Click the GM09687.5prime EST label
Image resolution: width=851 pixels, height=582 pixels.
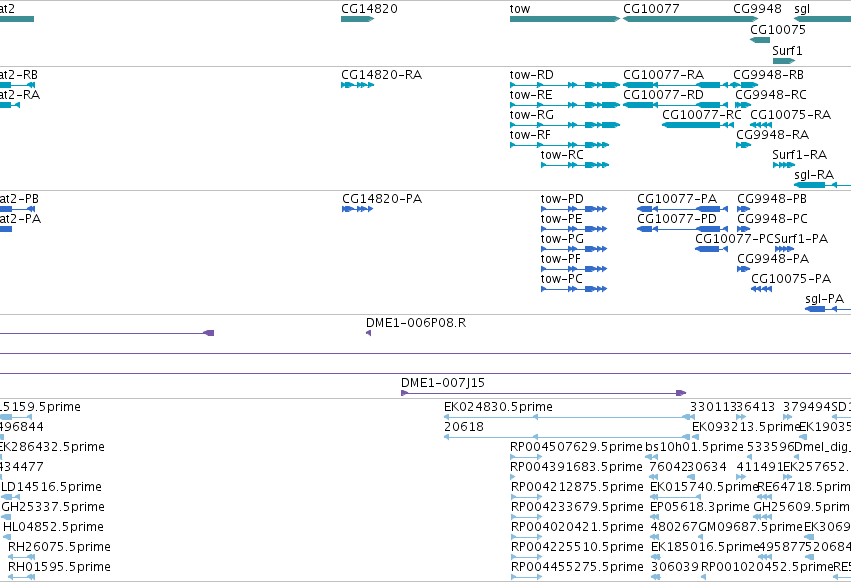(x=750, y=528)
